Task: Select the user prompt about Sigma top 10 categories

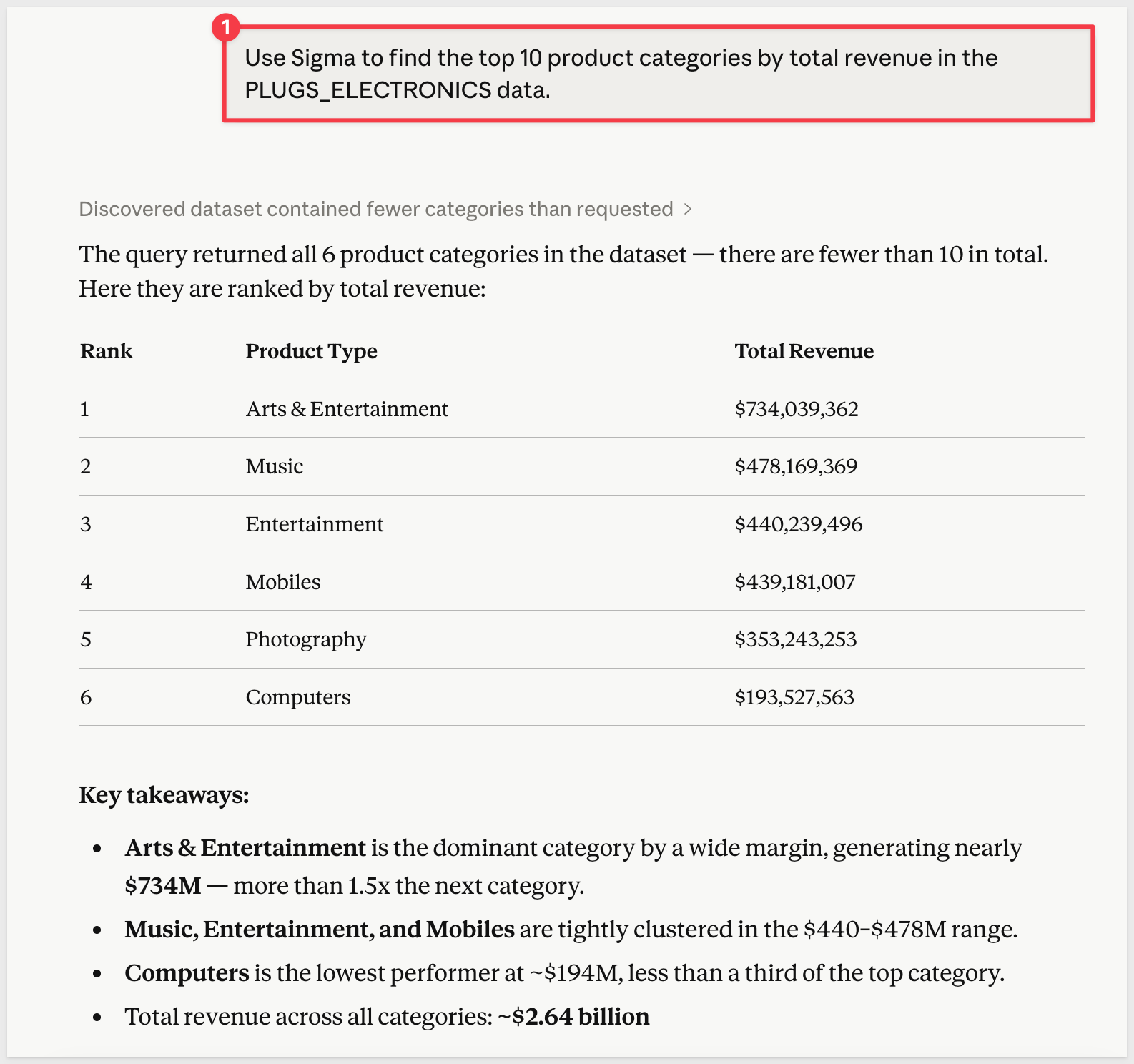Action: (621, 74)
